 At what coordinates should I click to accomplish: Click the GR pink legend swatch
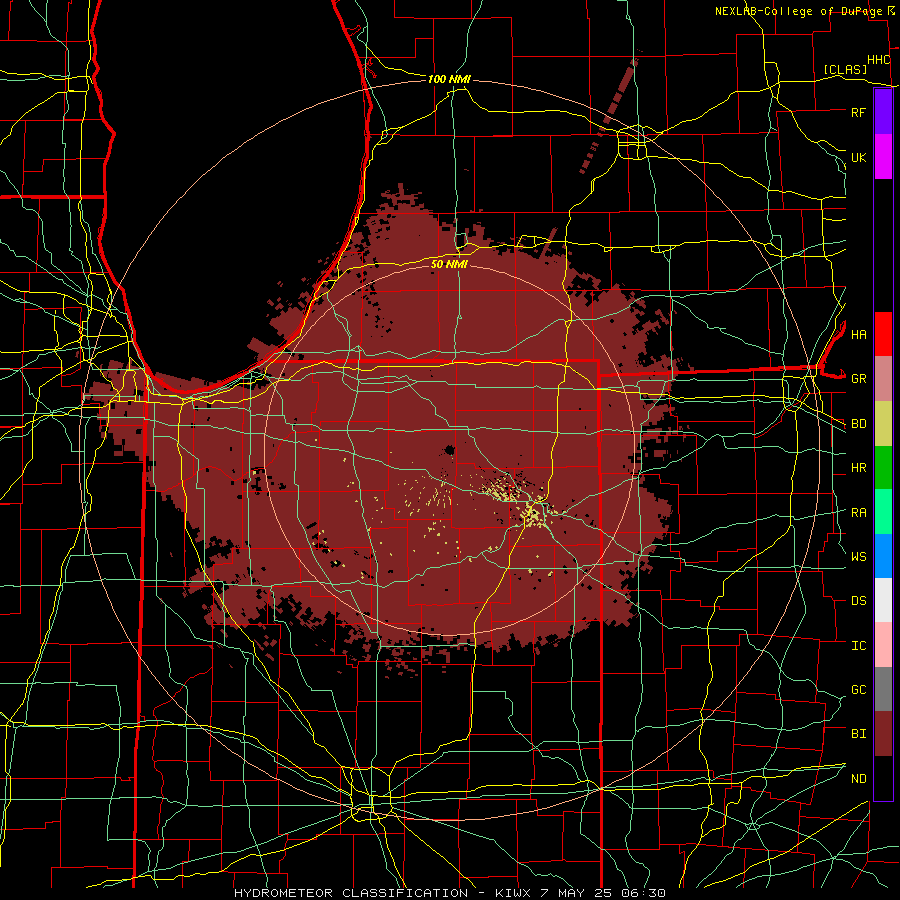tap(883, 379)
